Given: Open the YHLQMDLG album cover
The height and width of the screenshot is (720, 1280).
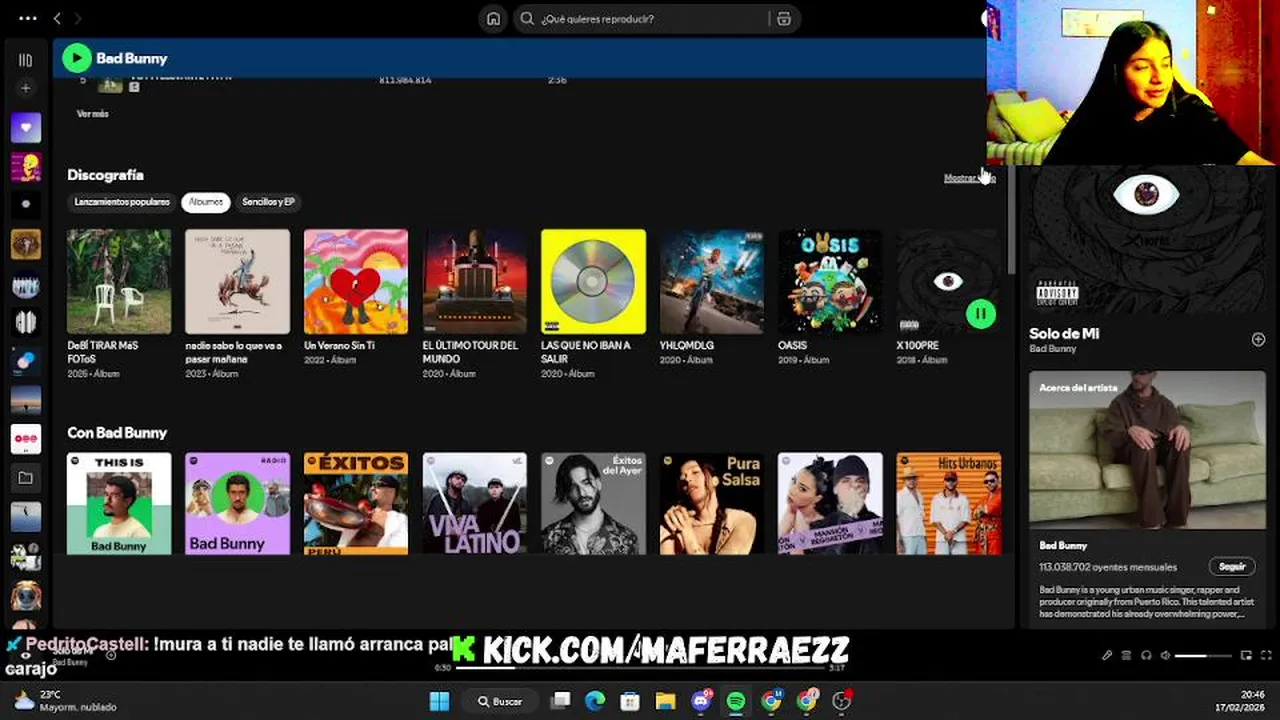Looking at the screenshot, I should [x=712, y=281].
